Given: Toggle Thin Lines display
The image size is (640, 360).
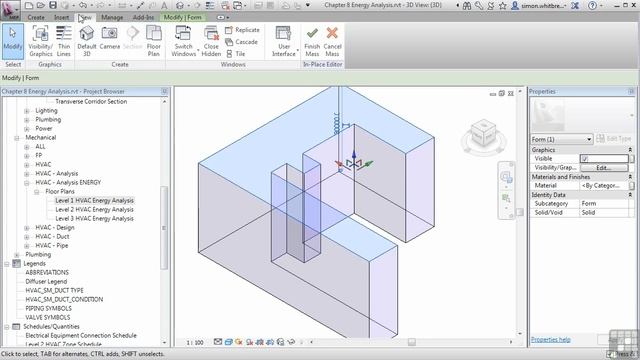Looking at the screenshot, I should (64, 41).
